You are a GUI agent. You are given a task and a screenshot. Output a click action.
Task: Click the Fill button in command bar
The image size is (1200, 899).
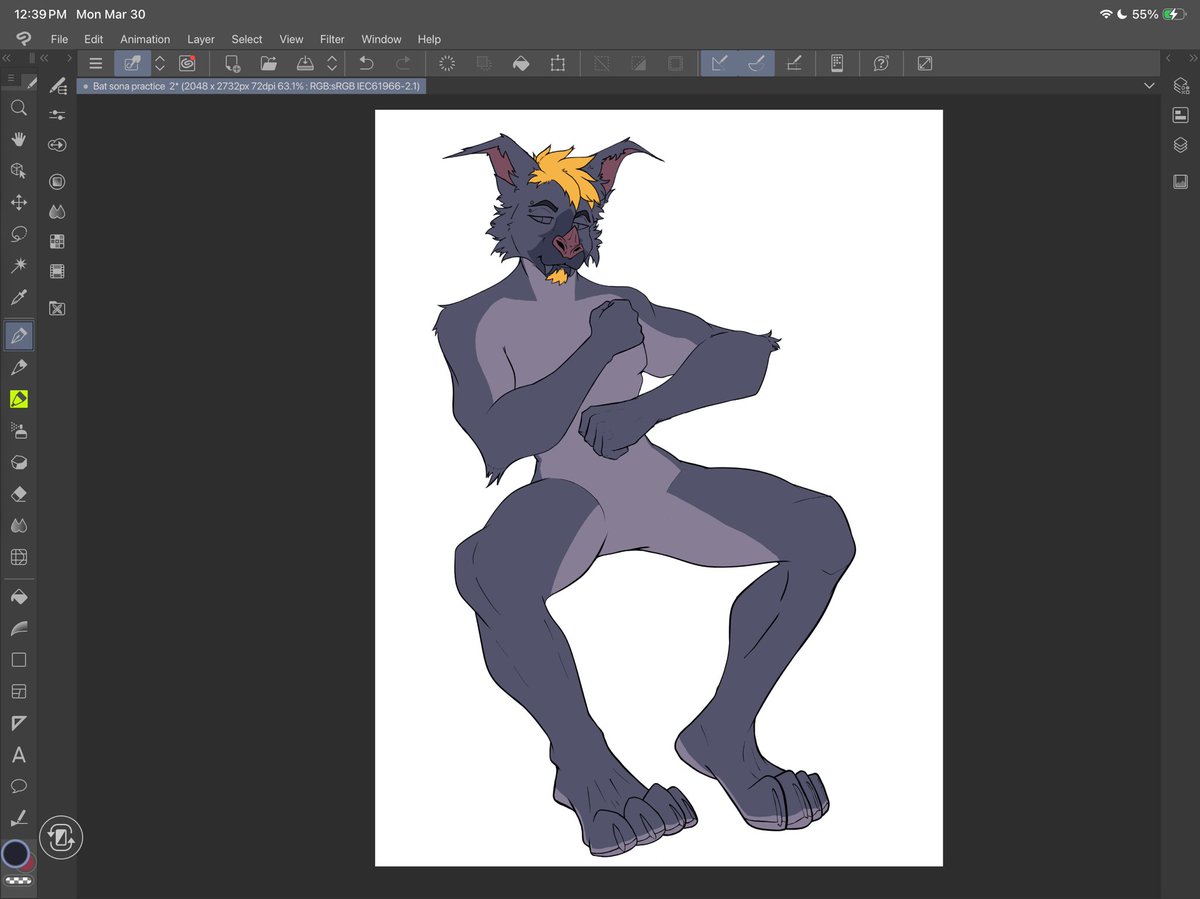click(520, 63)
